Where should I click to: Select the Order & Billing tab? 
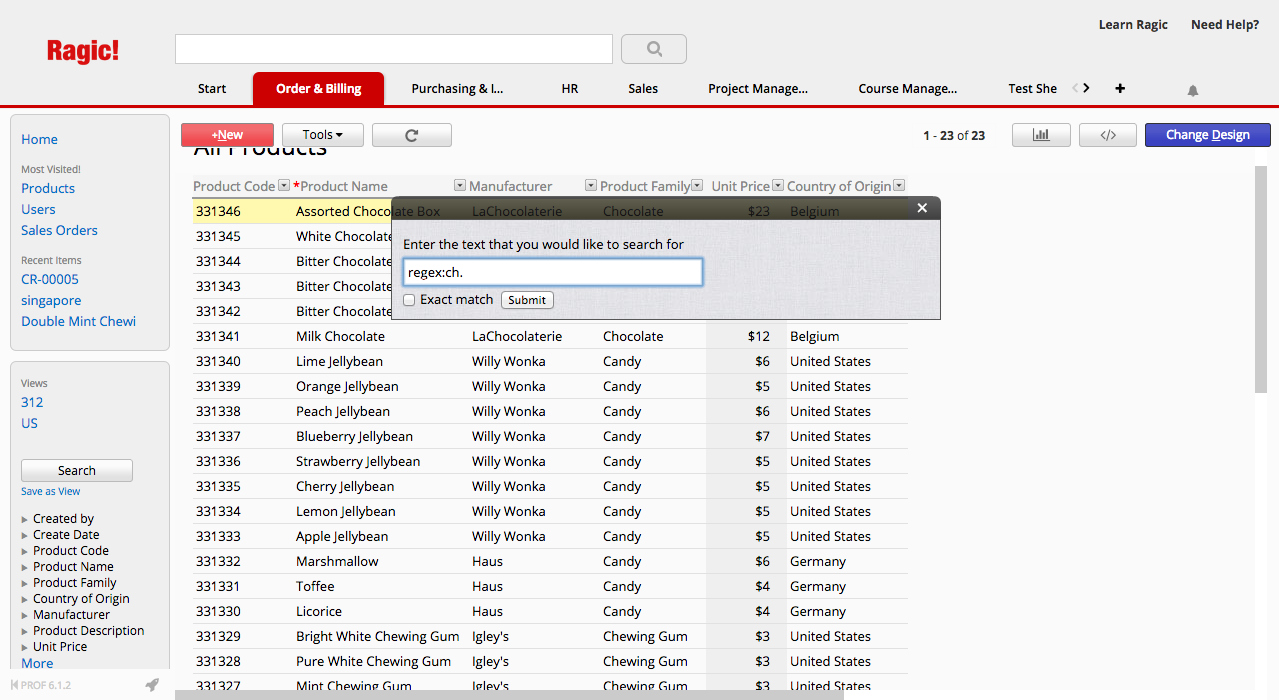click(319, 89)
